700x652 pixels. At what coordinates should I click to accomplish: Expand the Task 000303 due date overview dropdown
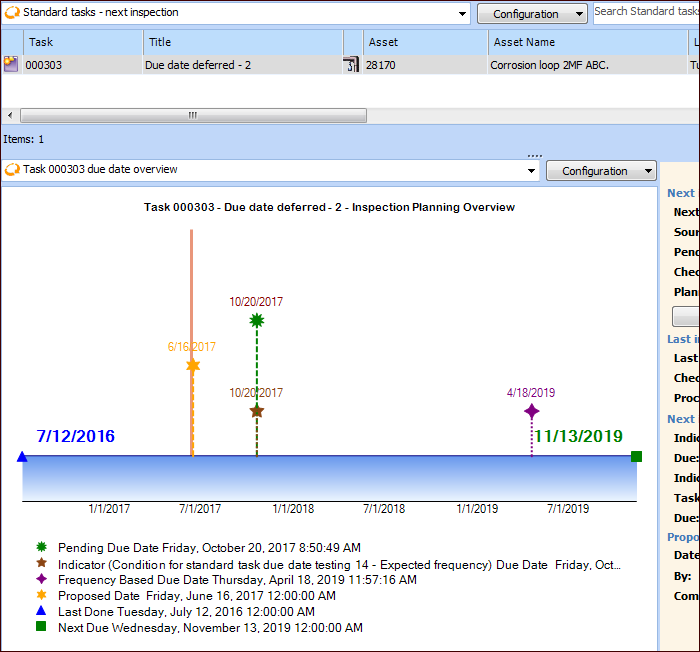click(x=531, y=171)
